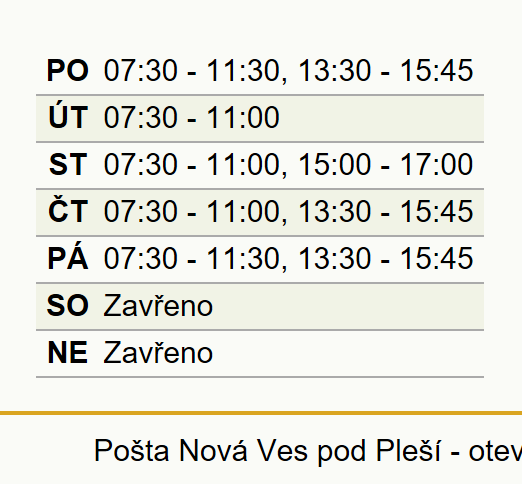Image resolution: width=522 pixels, height=484 pixels.
Task: Click the 13:30 - 15:45 slot on PO row
Action: click(x=385, y=70)
